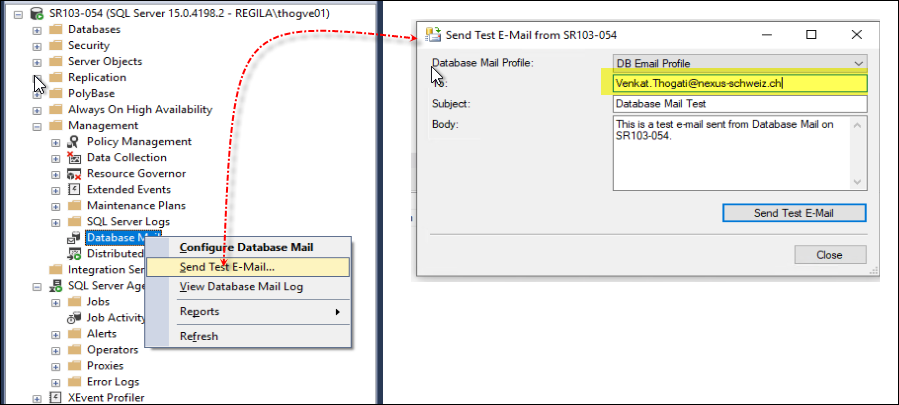Open the Database Mail Profile dropdown
Screen dimensions: 899x405
(858, 63)
